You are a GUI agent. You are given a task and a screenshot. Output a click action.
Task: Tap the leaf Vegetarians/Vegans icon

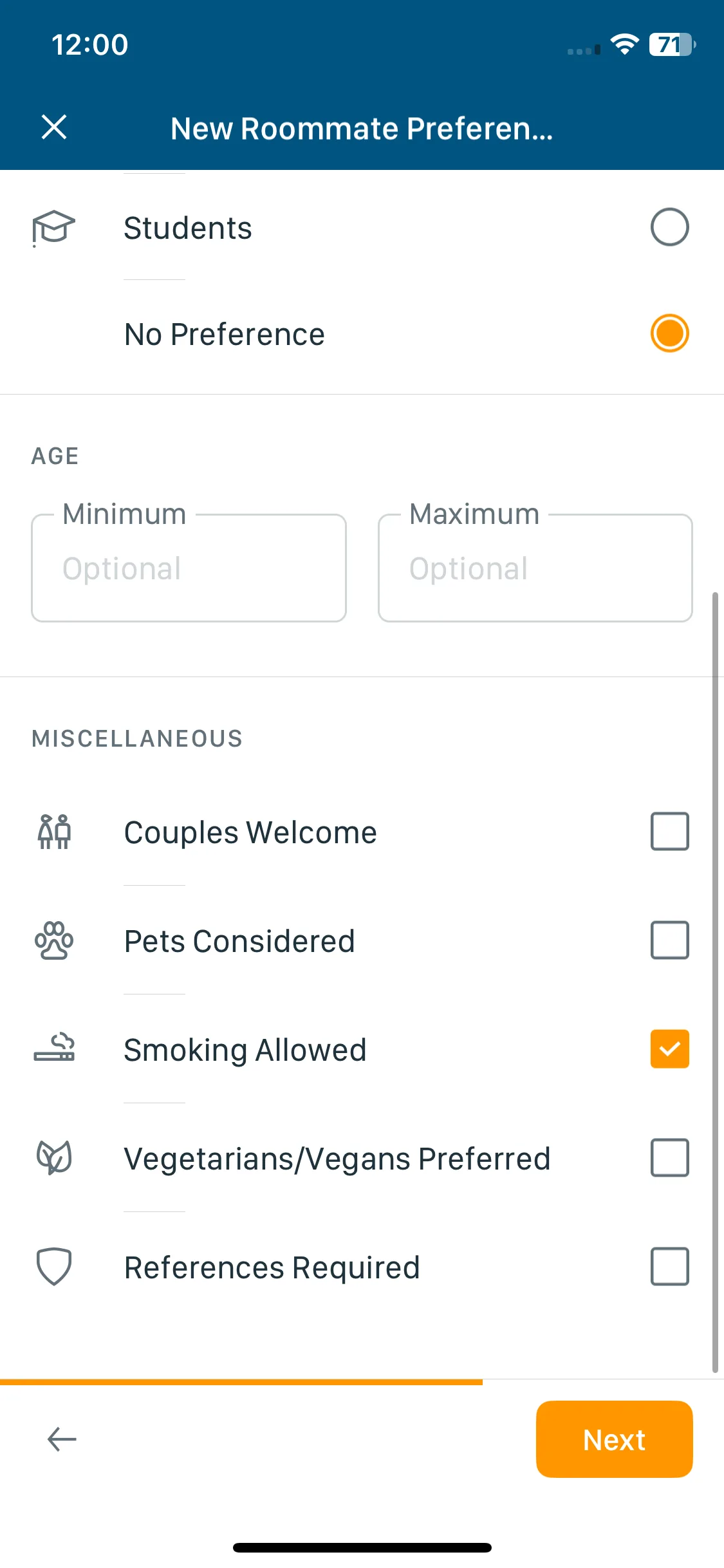coord(54,1157)
